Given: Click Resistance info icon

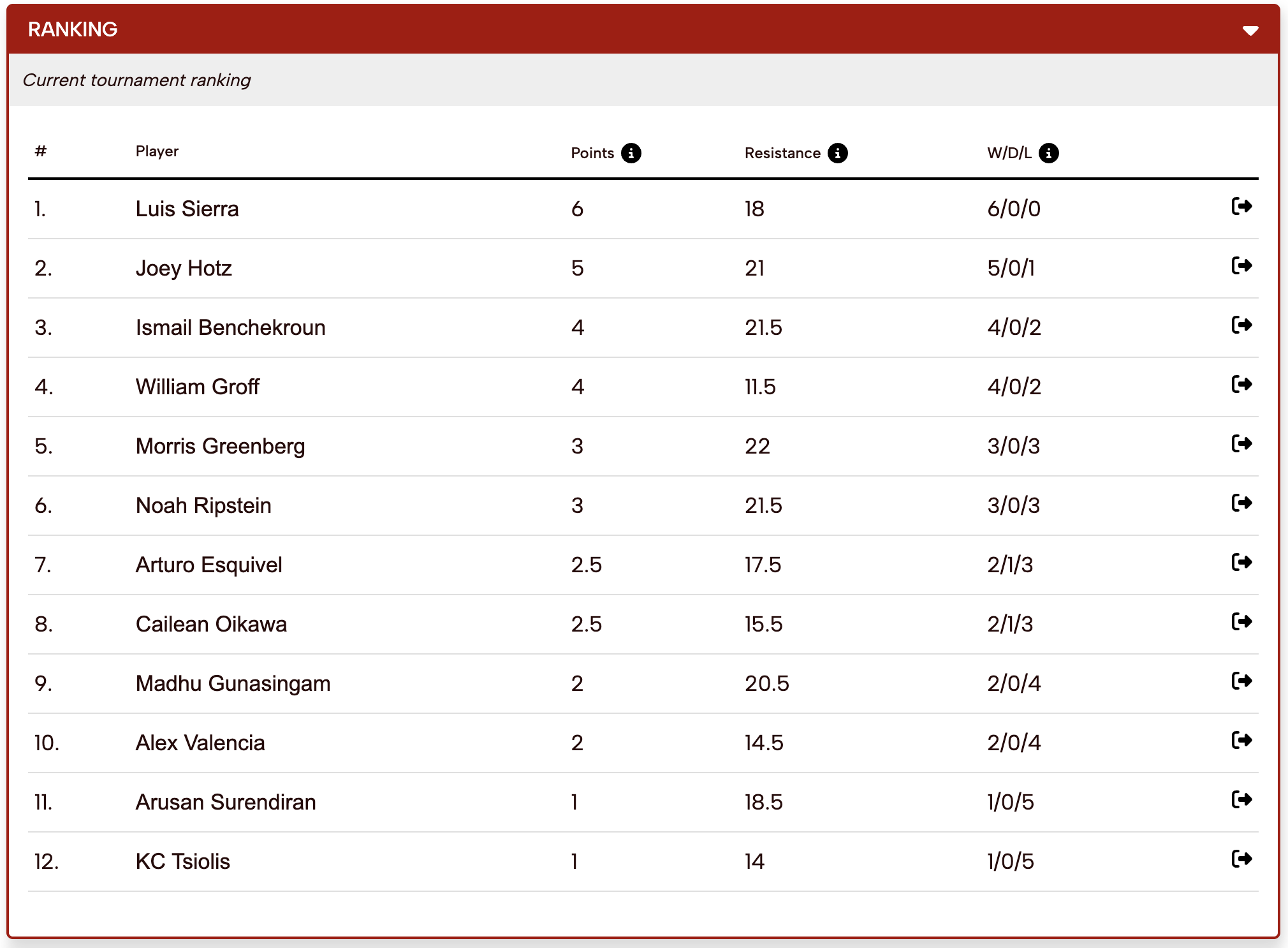Looking at the screenshot, I should point(837,153).
